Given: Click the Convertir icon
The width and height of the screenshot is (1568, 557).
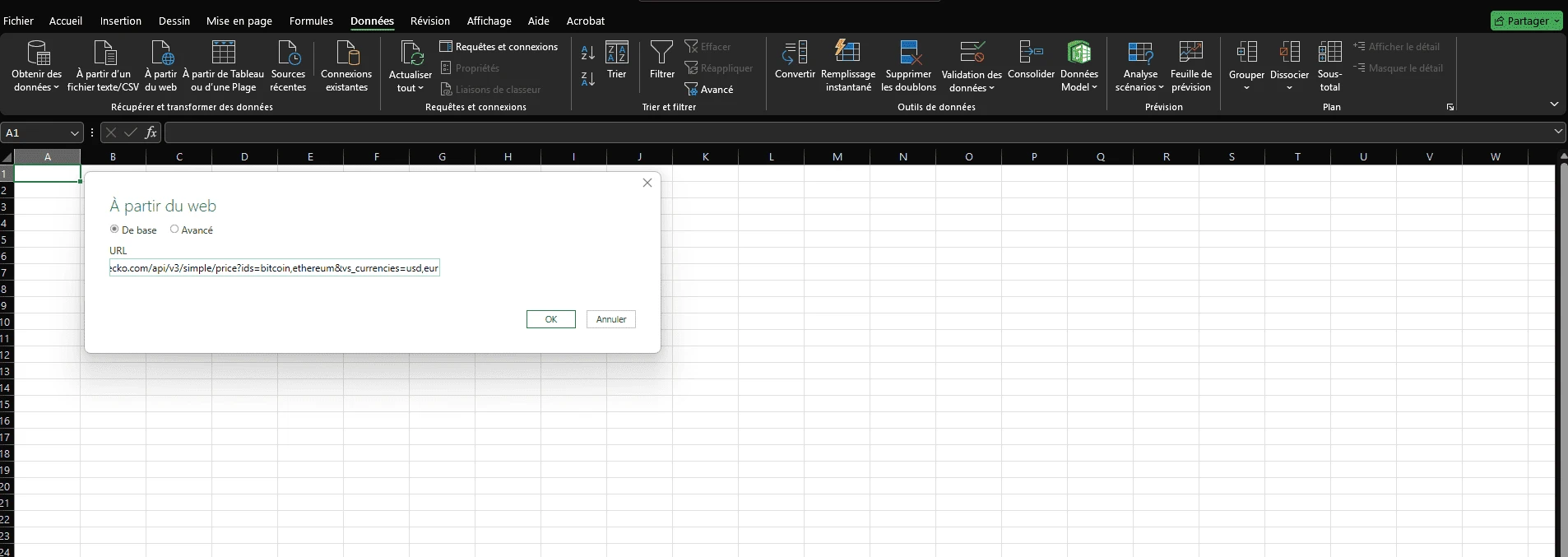Looking at the screenshot, I should coord(795,53).
